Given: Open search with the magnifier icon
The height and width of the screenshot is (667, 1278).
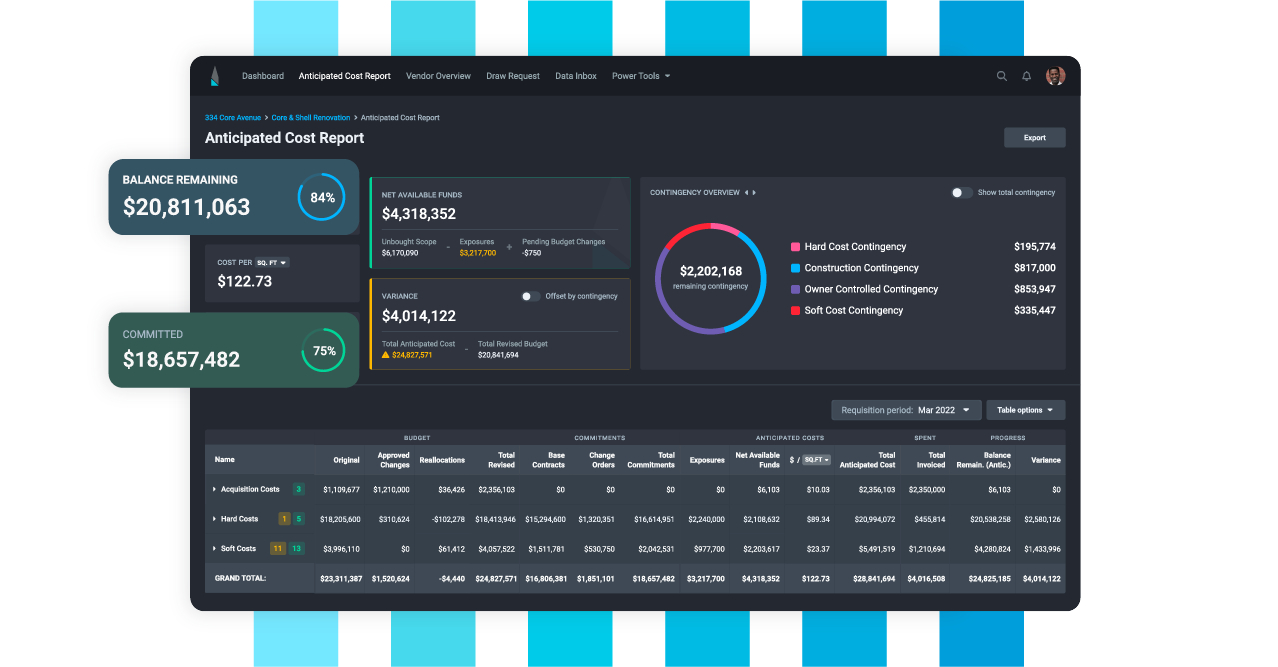Looking at the screenshot, I should click(x=1001, y=76).
